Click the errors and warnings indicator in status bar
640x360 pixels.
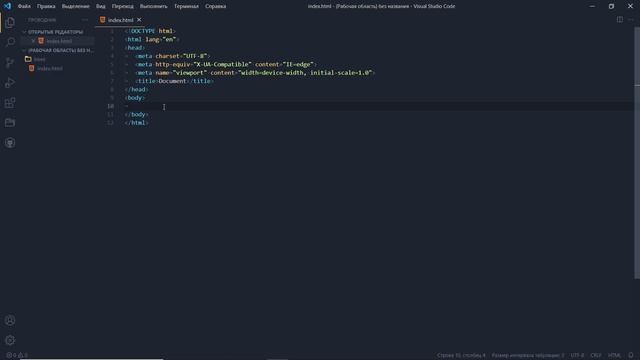pyautogui.click(x=17, y=355)
